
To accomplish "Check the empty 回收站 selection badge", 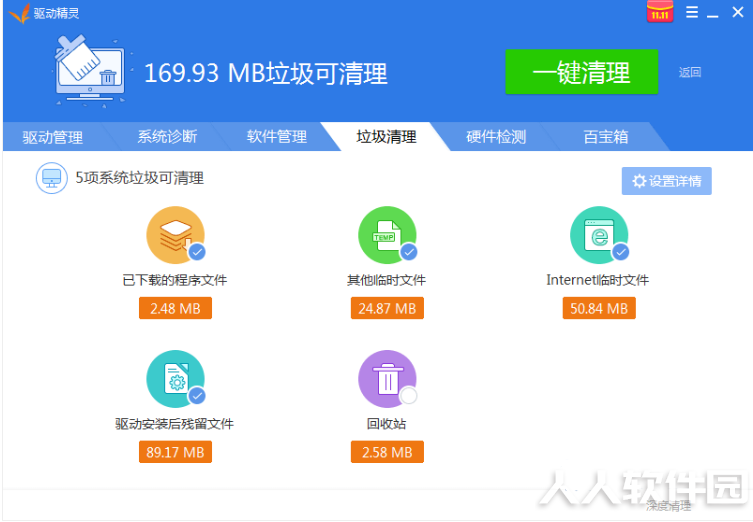I will (409, 396).
